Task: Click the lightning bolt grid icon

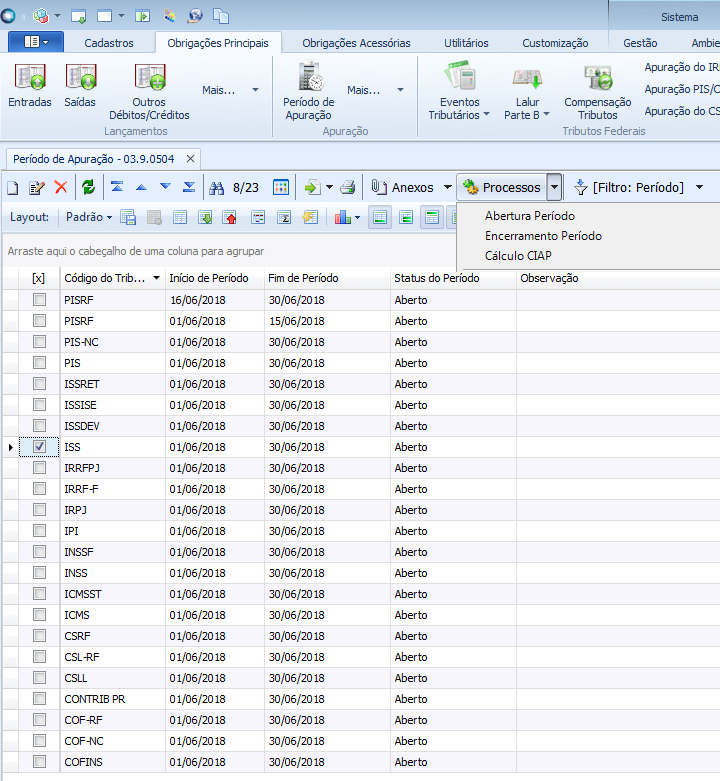Action: (x=310, y=217)
